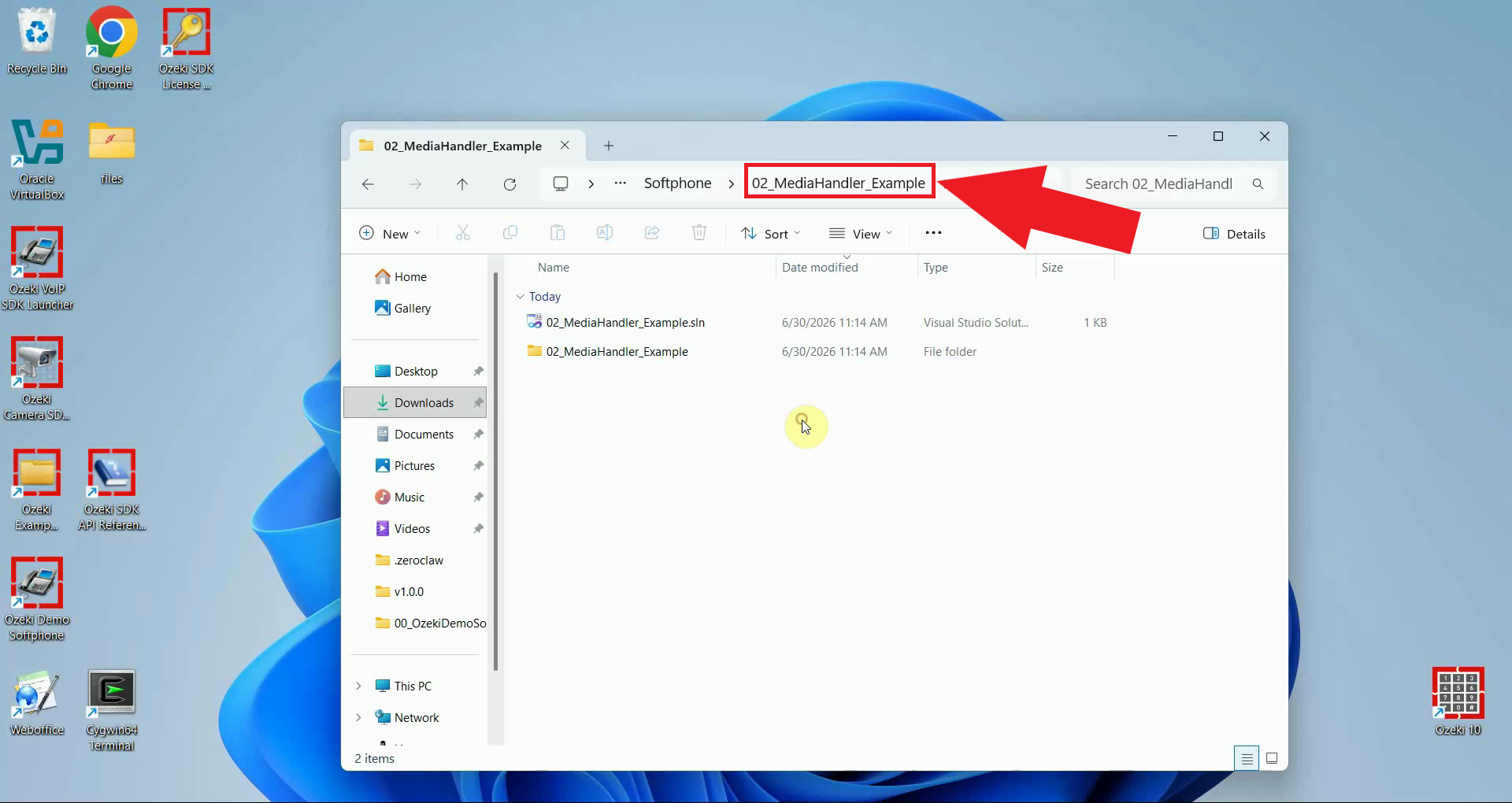Click the PC icon in address bar
Screen dimensions: 1512x803
pos(561,183)
